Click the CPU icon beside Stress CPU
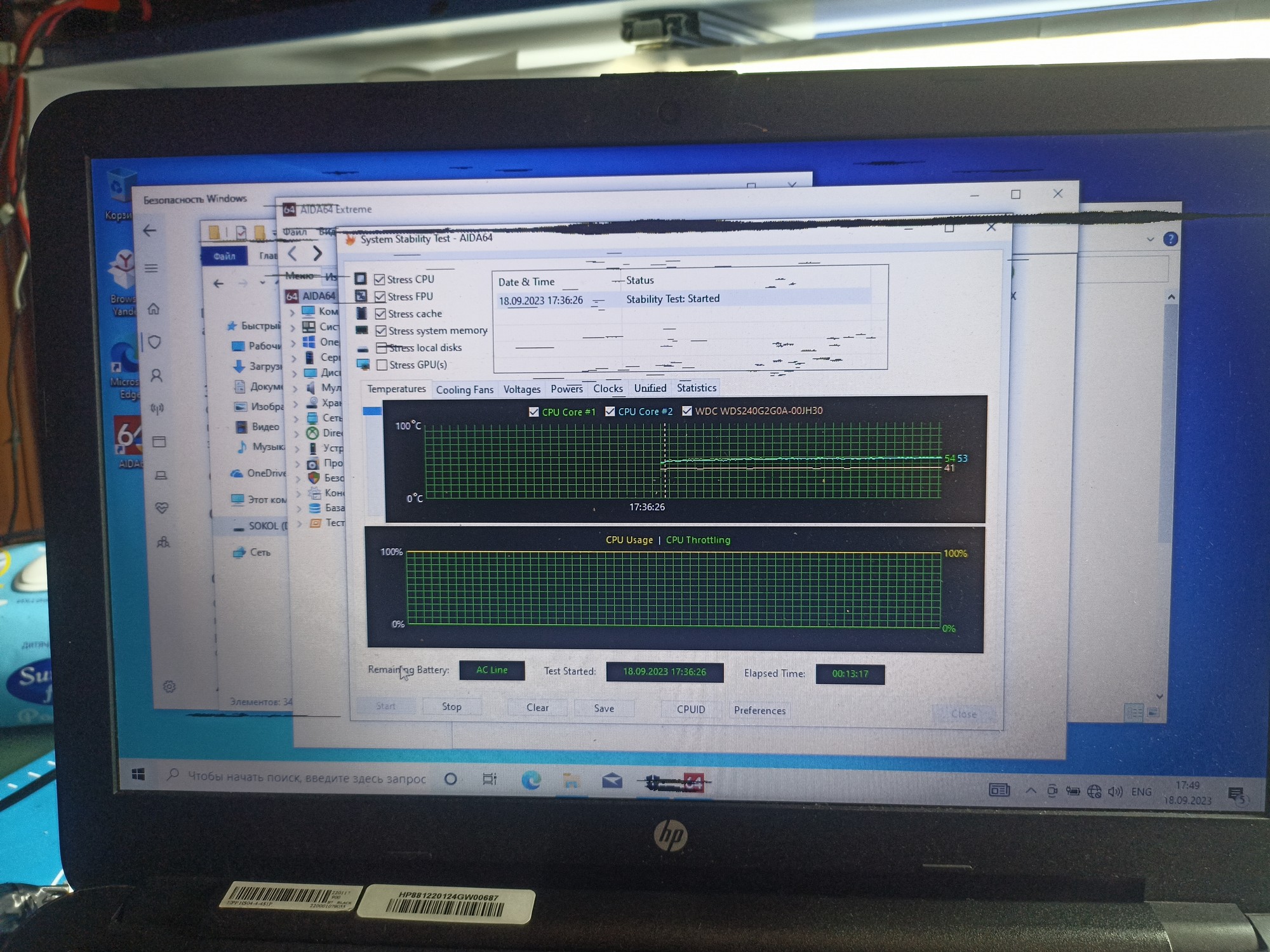The image size is (1270, 952). click(x=360, y=279)
